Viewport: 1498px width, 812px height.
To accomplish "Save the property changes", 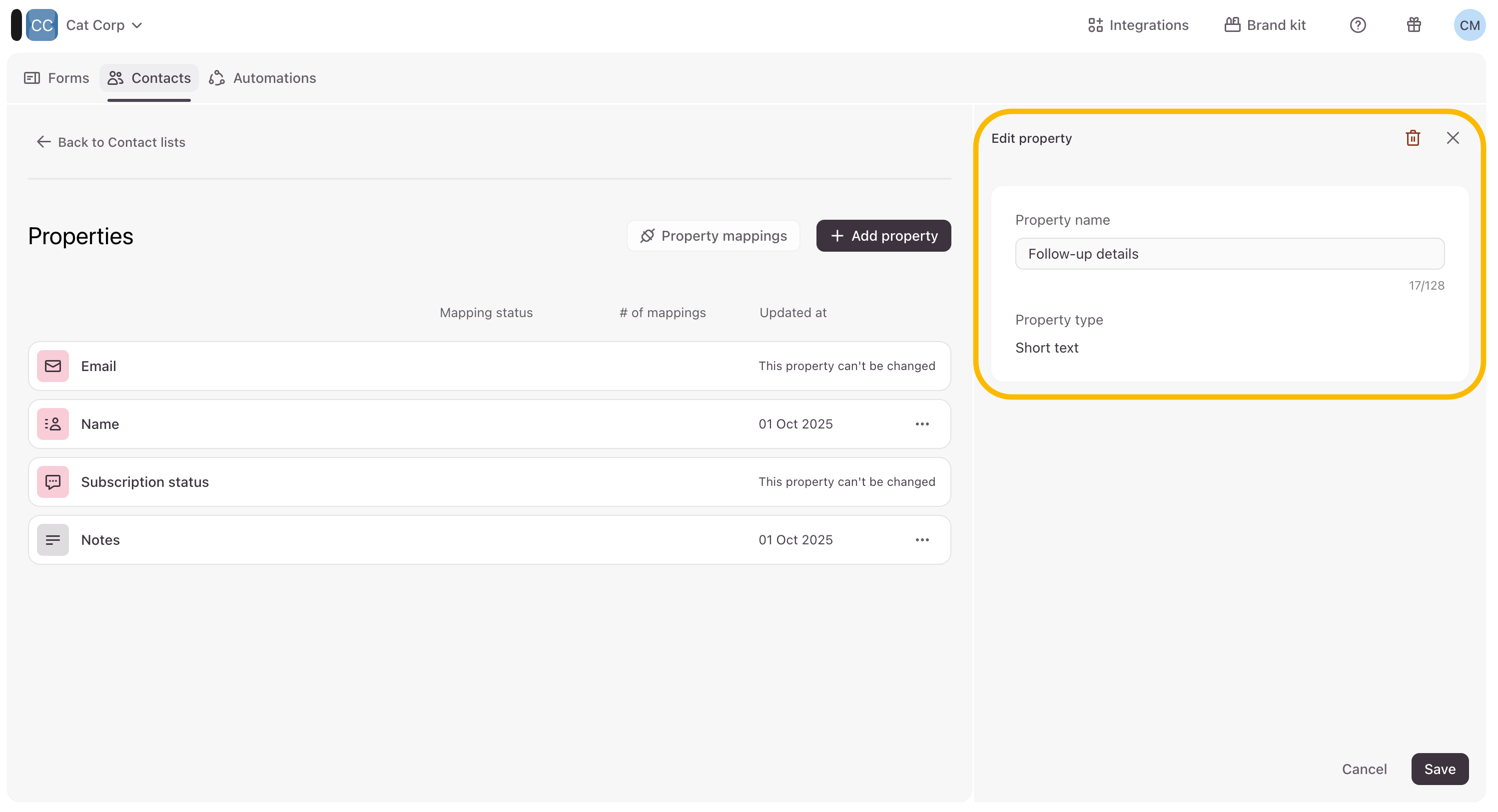I will coord(1439,769).
